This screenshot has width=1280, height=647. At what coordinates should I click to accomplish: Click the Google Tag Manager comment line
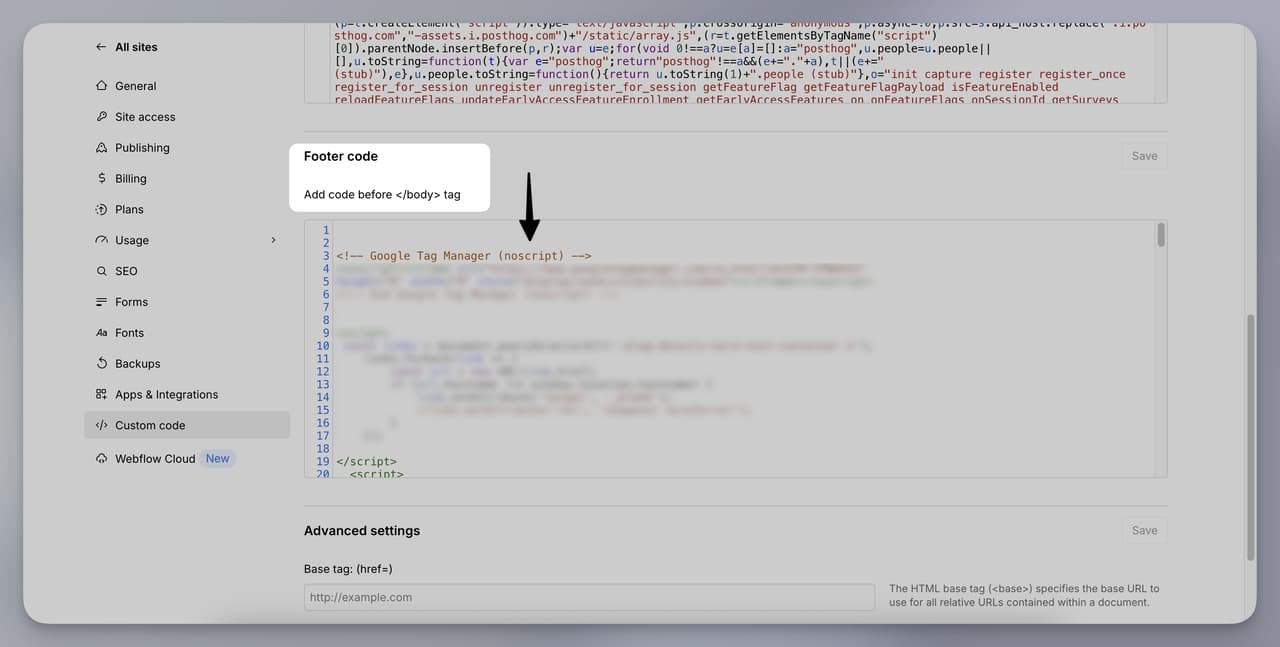(464, 256)
